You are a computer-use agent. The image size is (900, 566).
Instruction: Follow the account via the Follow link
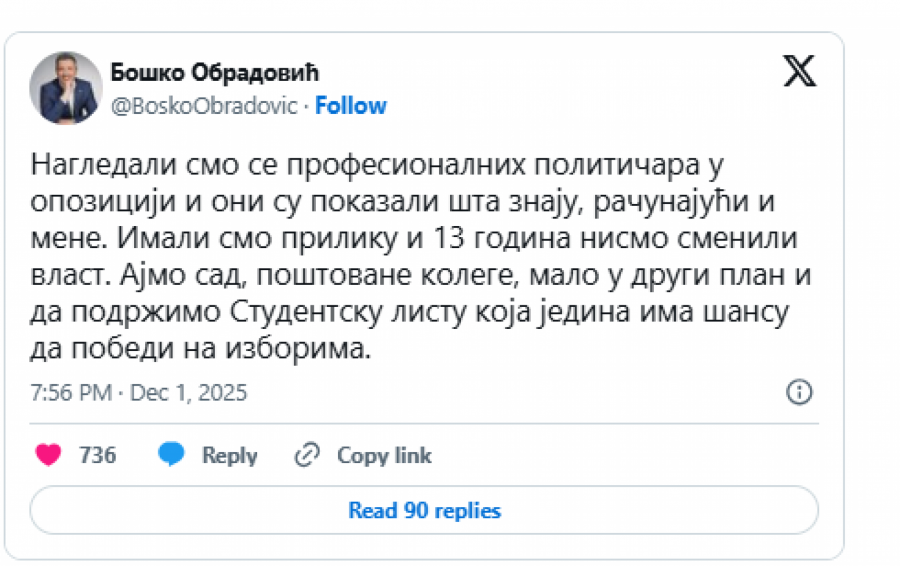click(x=351, y=106)
